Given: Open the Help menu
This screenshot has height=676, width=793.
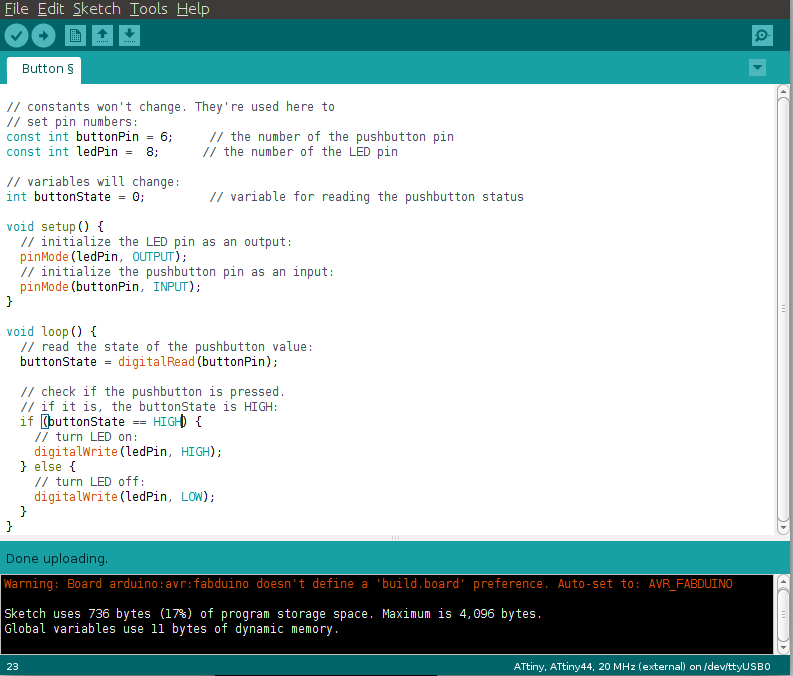Looking at the screenshot, I should point(193,9).
